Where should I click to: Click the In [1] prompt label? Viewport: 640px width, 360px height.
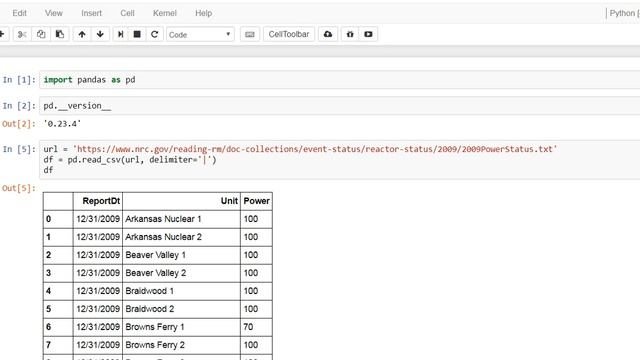[19, 80]
